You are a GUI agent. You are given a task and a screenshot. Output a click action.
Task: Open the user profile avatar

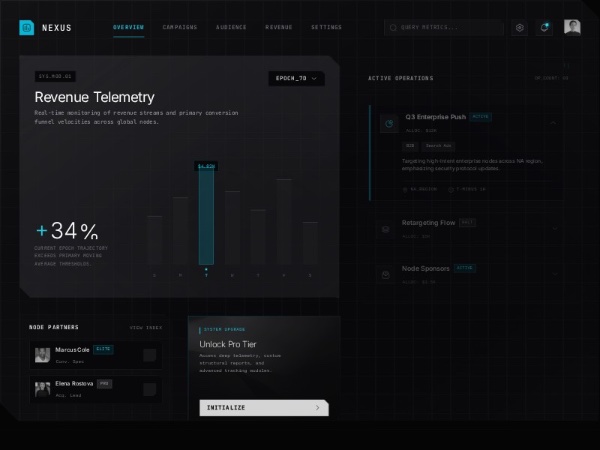(x=572, y=28)
